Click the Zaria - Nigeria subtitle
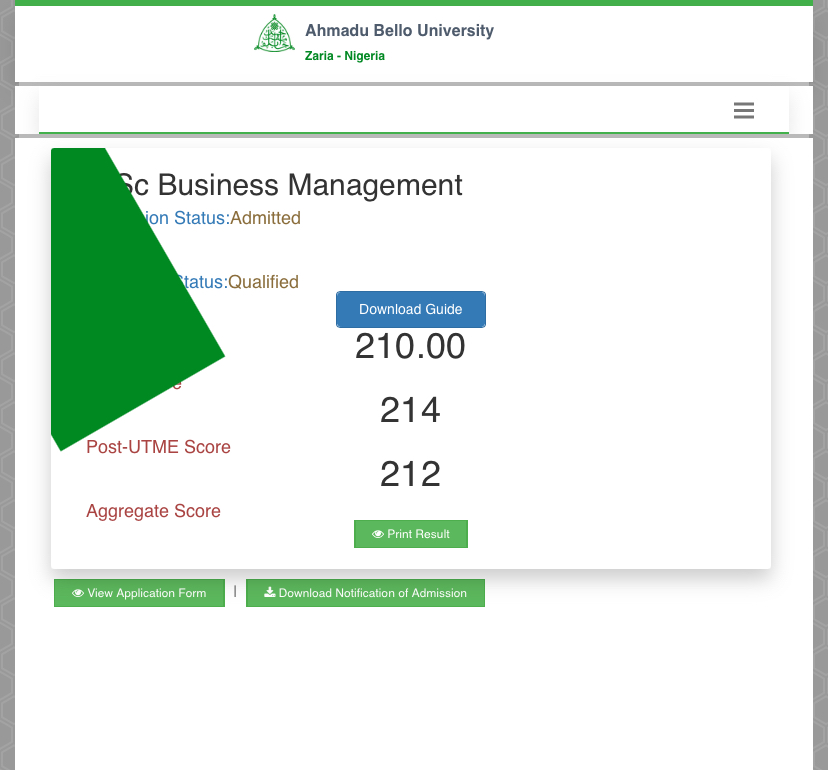The image size is (828, 770). (x=344, y=56)
